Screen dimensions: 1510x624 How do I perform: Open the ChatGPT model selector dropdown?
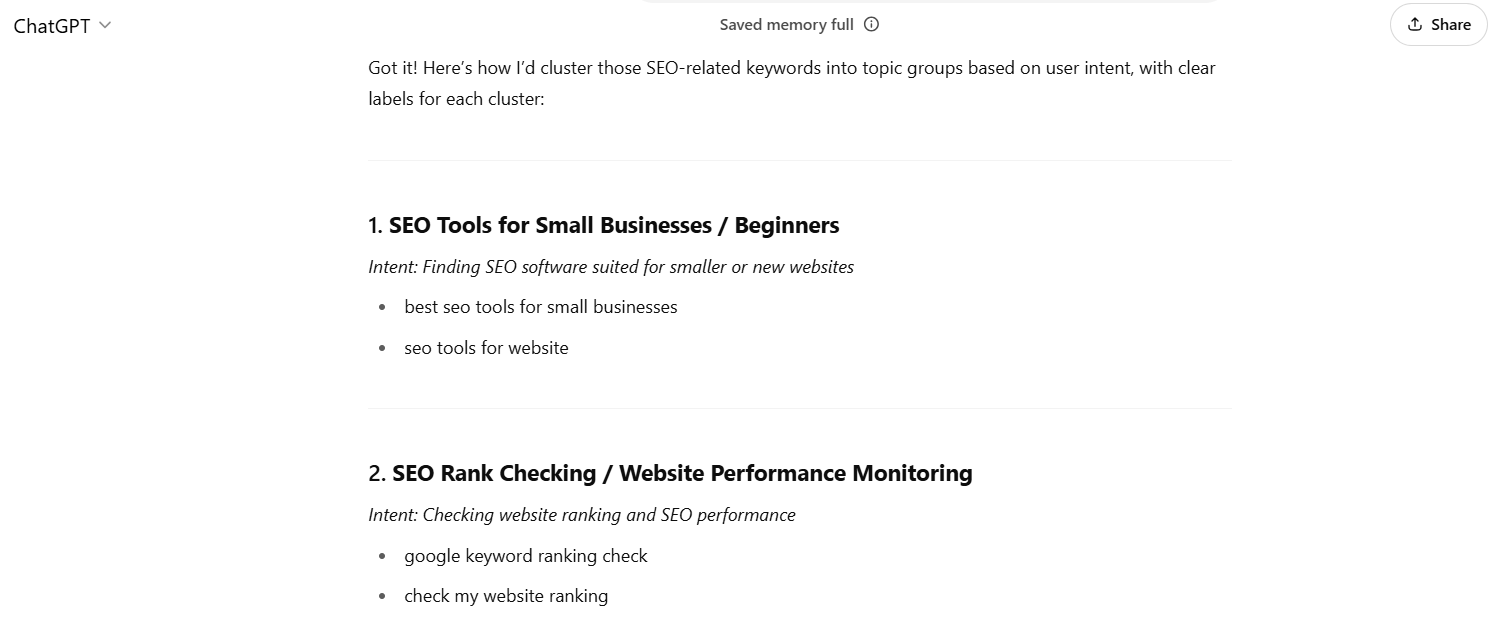(63, 25)
